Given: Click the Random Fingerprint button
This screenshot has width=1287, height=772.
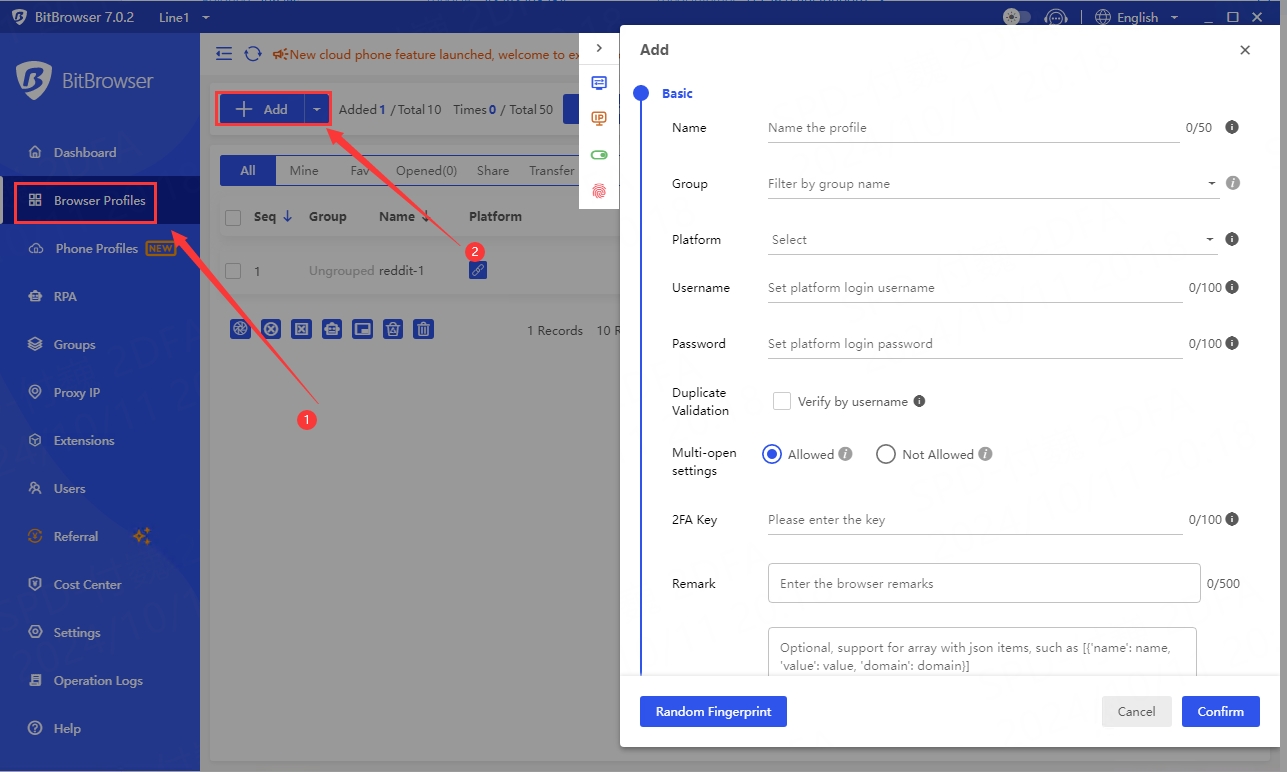Looking at the screenshot, I should point(713,711).
